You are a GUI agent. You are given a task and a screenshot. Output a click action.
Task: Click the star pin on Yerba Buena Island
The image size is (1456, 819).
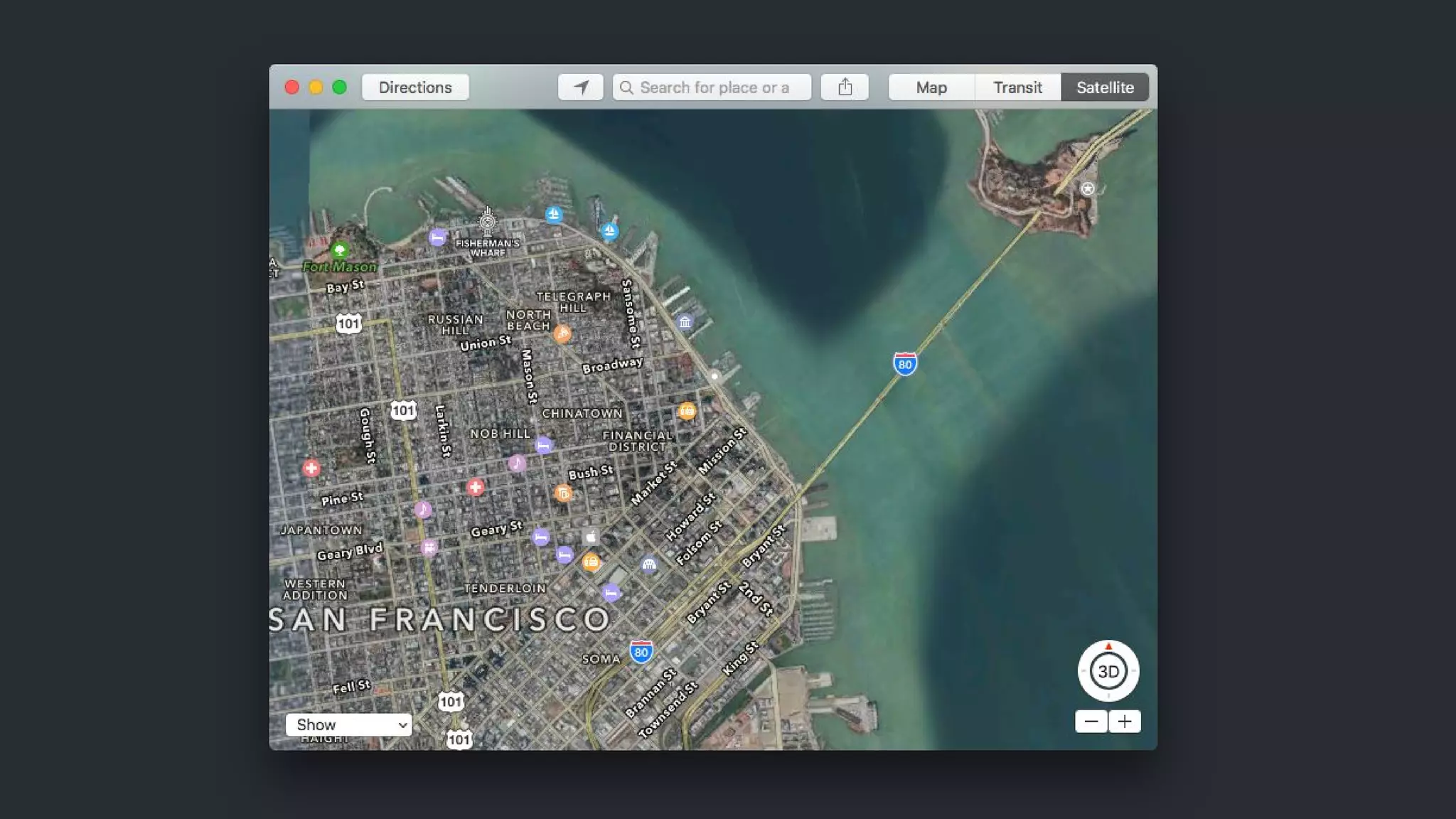(x=1087, y=188)
